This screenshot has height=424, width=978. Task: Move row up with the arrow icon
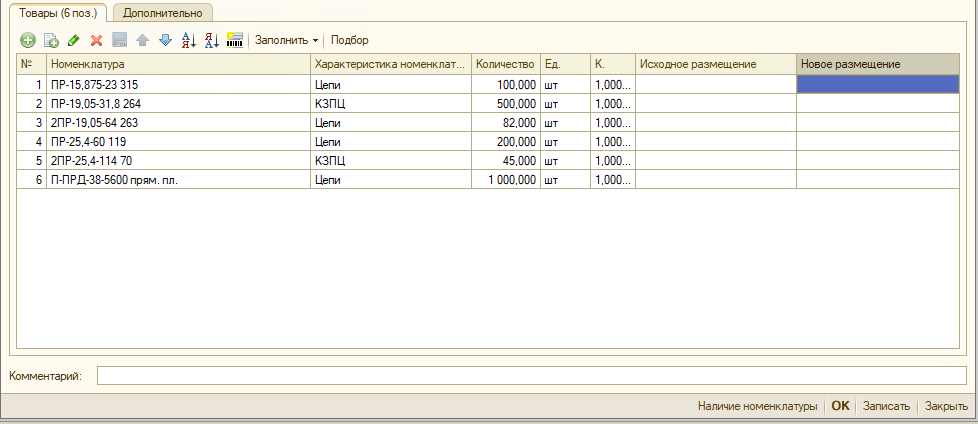(x=142, y=41)
